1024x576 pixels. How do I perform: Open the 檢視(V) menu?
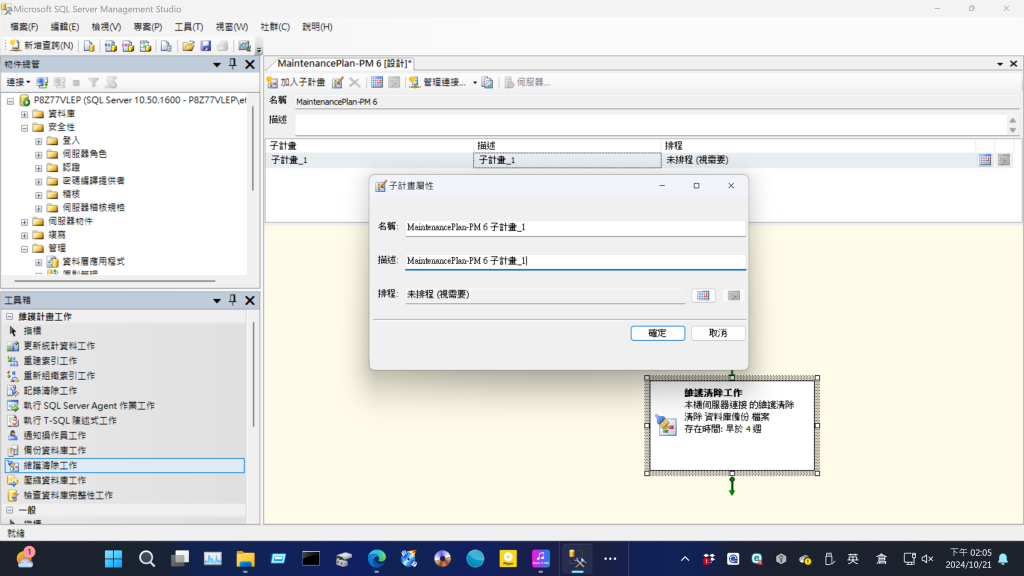click(106, 27)
